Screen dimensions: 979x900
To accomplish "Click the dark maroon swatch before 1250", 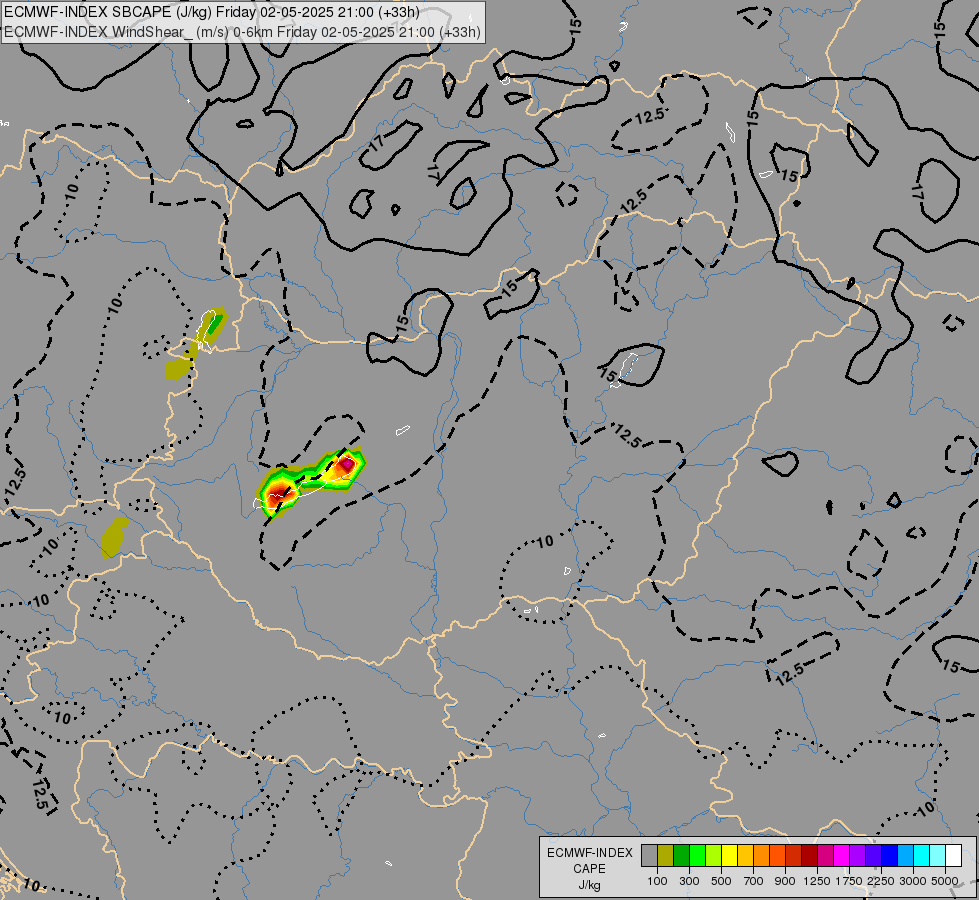I will 809,855.
